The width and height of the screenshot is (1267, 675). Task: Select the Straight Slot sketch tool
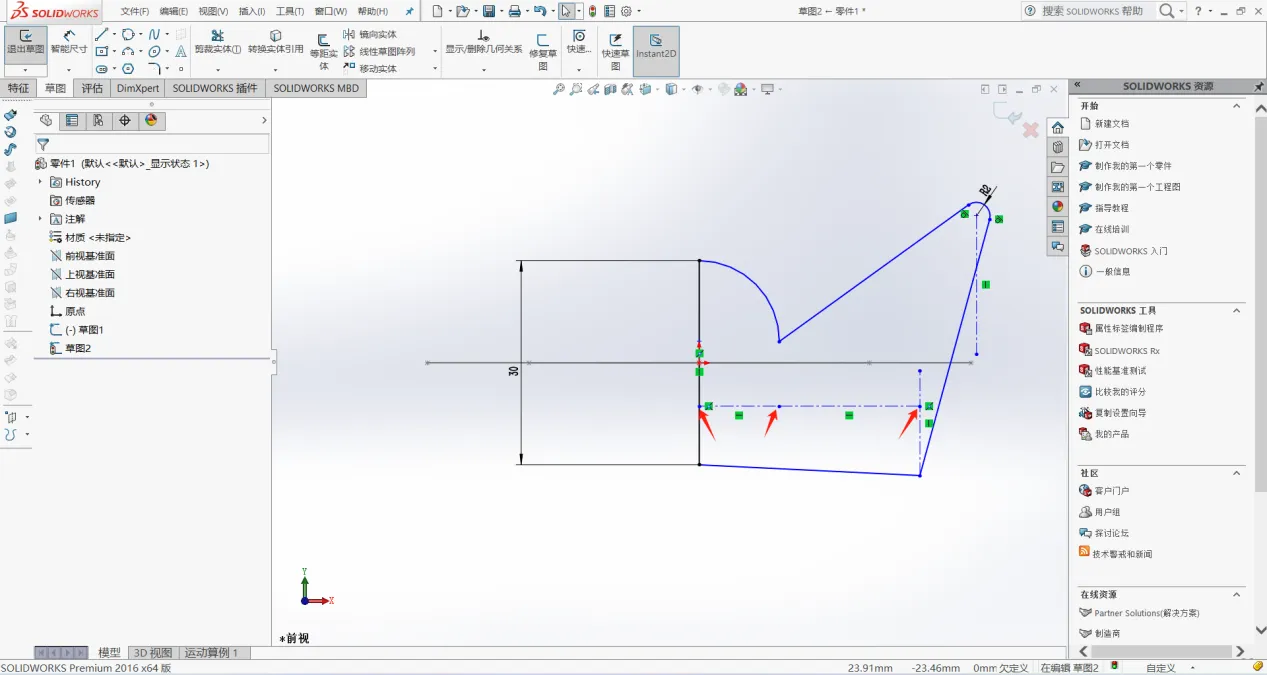pyautogui.click(x=101, y=69)
